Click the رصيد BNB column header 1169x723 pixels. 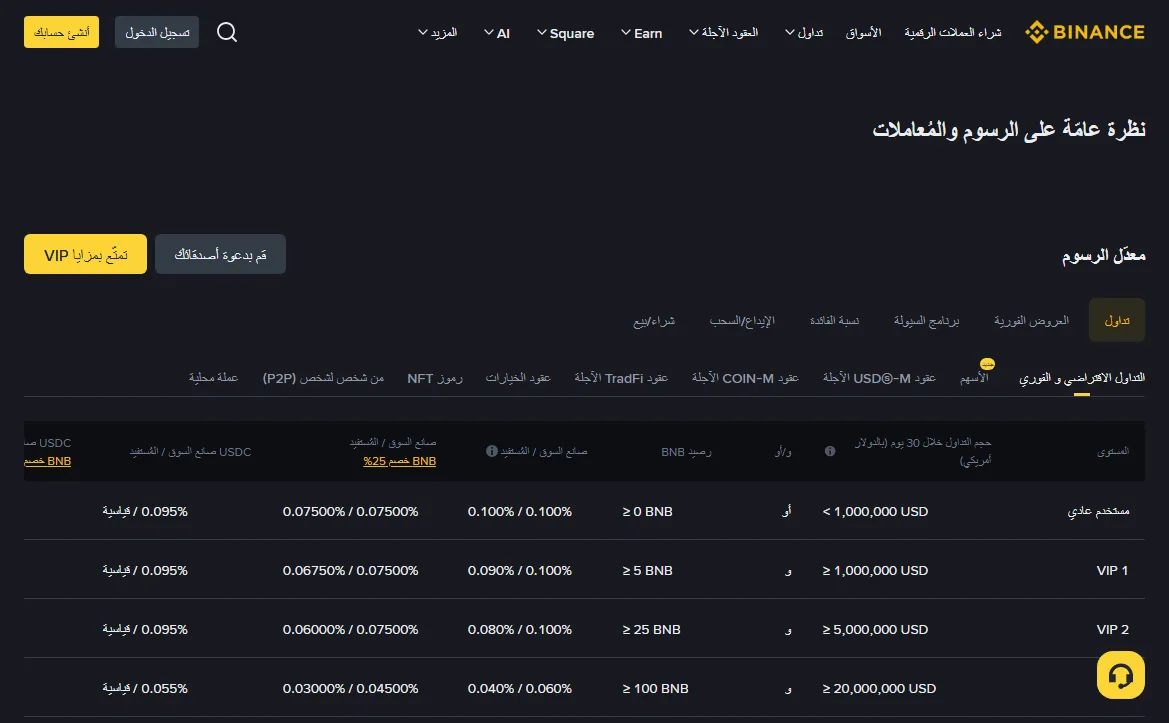pos(686,452)
